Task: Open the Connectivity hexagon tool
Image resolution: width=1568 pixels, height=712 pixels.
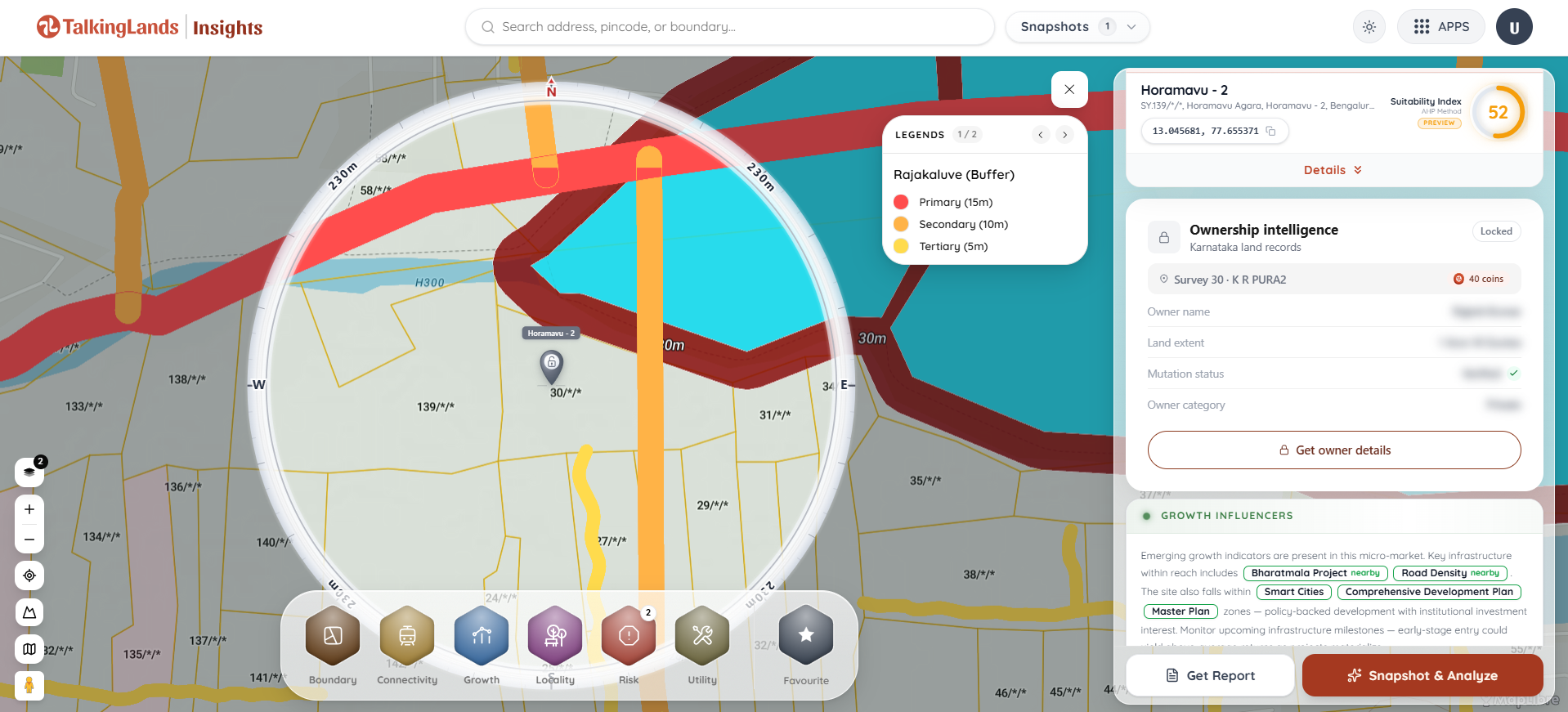Action: 407,635
